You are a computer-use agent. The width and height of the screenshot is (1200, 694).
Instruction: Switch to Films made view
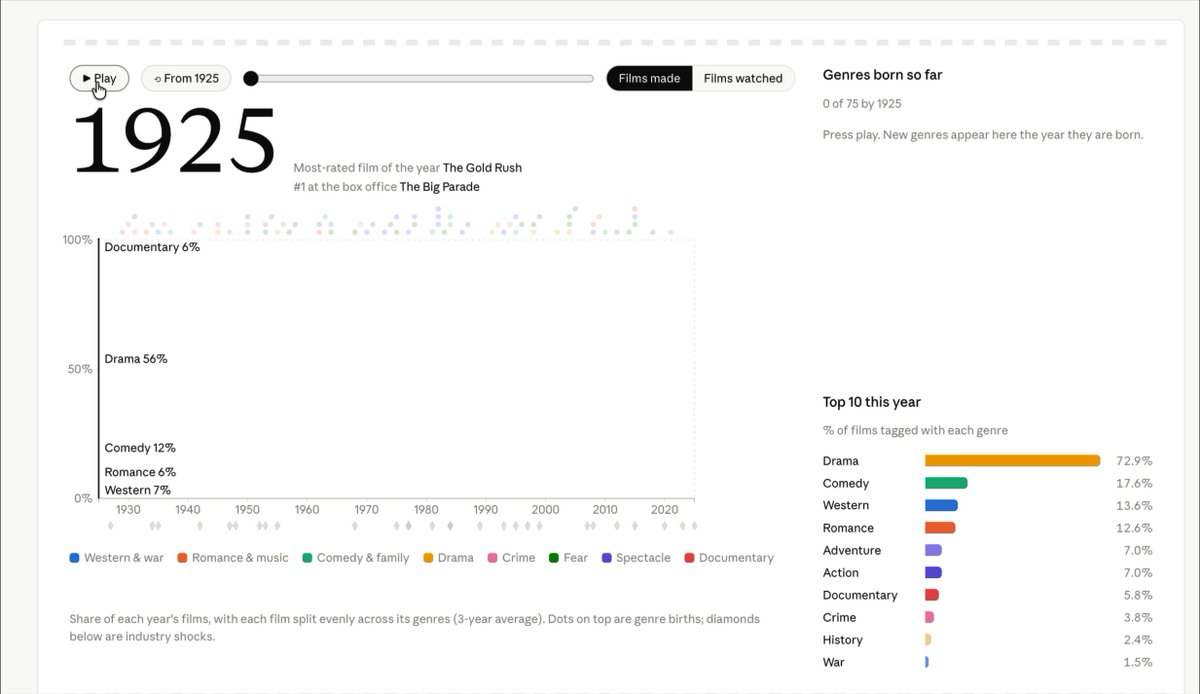pos(649,78)
